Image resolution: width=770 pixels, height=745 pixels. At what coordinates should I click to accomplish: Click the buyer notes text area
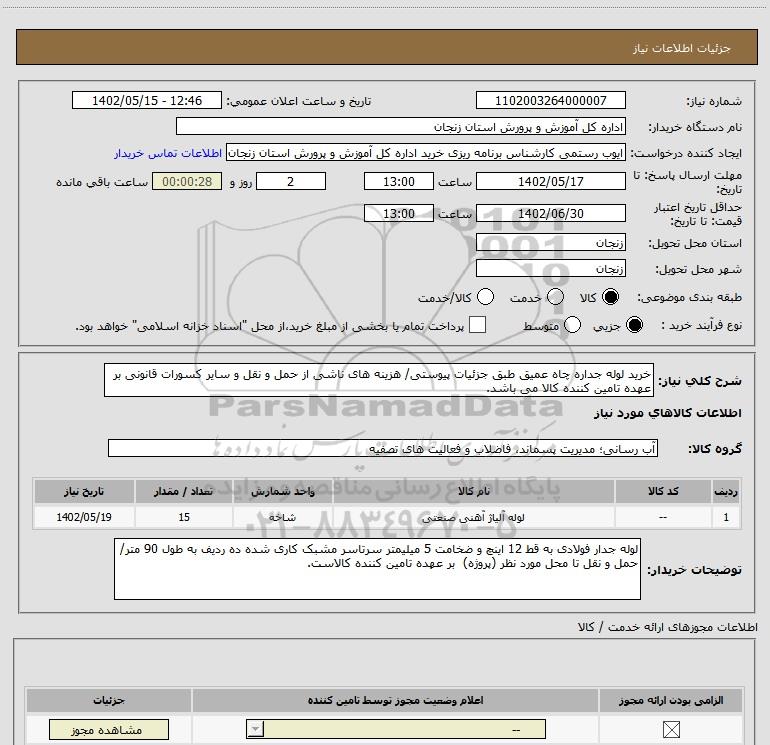click(x=377, y=569)
